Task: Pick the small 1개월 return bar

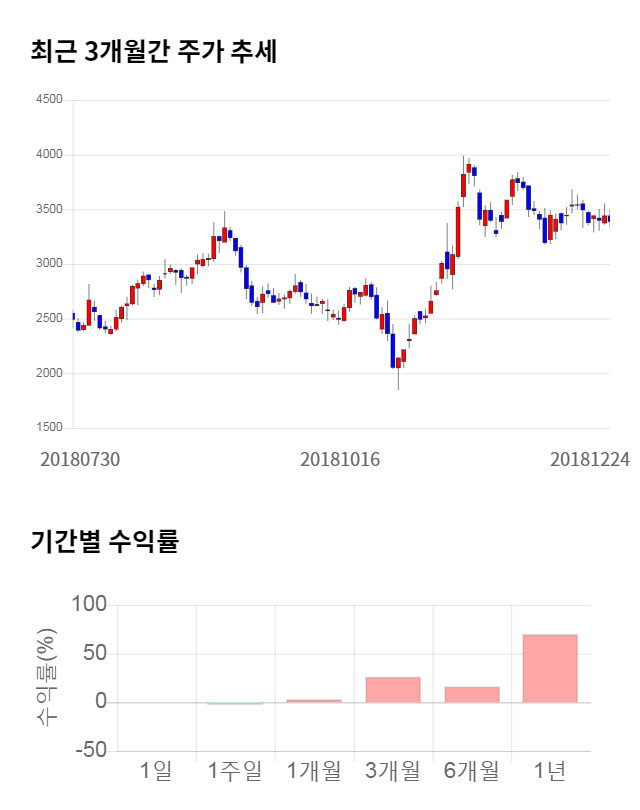Action: click(314, 700)
